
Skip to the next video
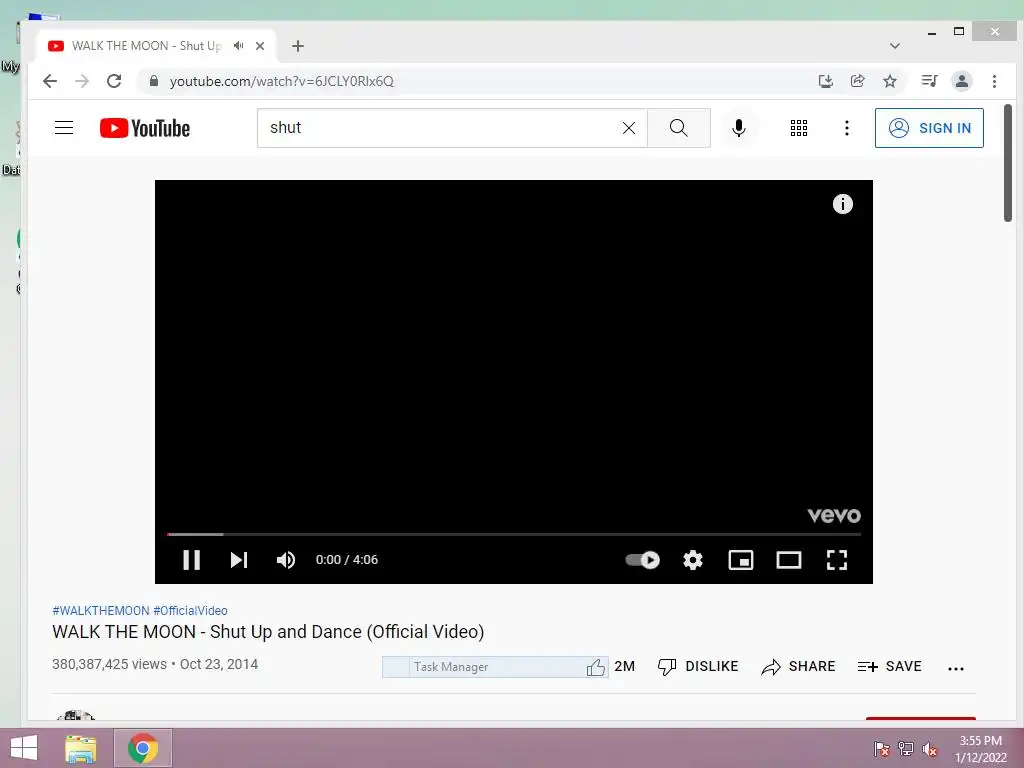pyautogui.click(x=239, y=560)
